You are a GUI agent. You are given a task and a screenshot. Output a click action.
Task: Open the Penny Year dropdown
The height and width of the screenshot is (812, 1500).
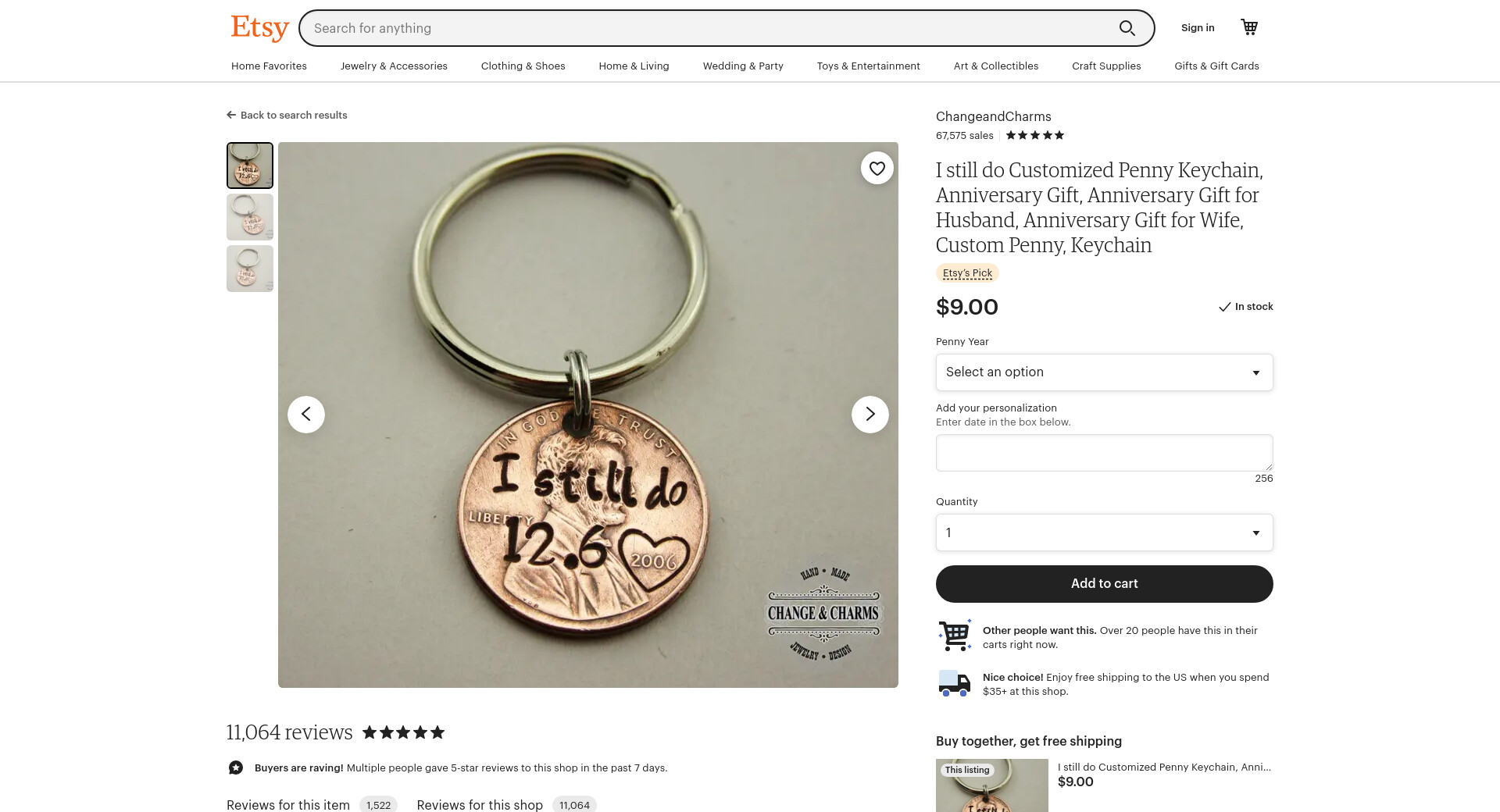[1105, 372]
